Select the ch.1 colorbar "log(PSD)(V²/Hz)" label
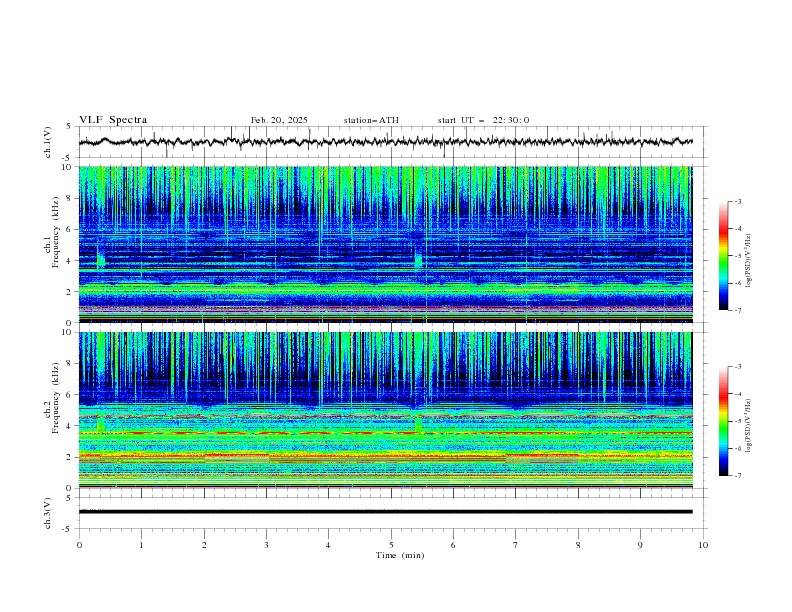 click(749, 261)
